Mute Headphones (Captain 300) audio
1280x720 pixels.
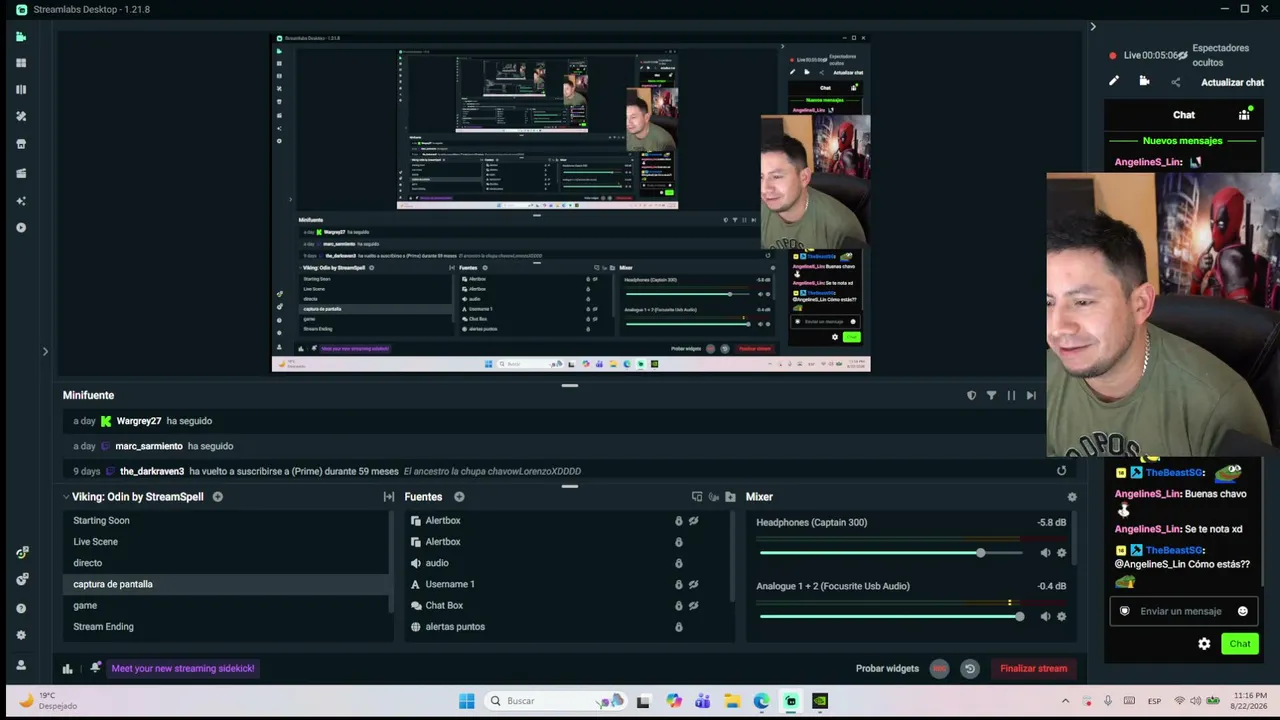point(1045,553)
